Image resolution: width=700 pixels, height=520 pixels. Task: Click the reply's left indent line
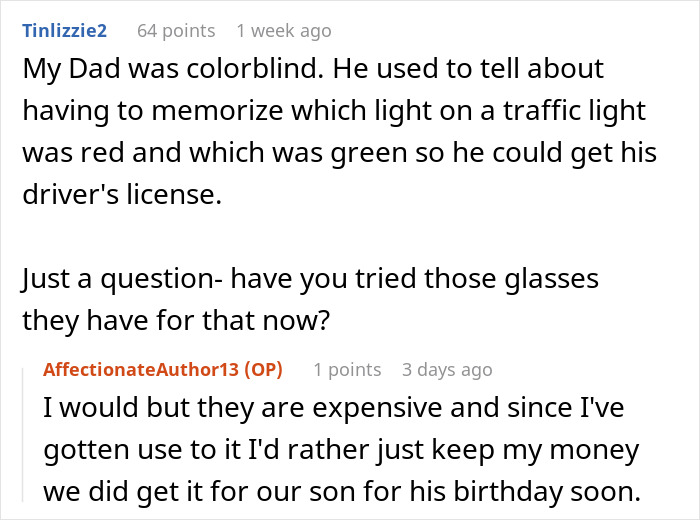(x=24, y=430)
